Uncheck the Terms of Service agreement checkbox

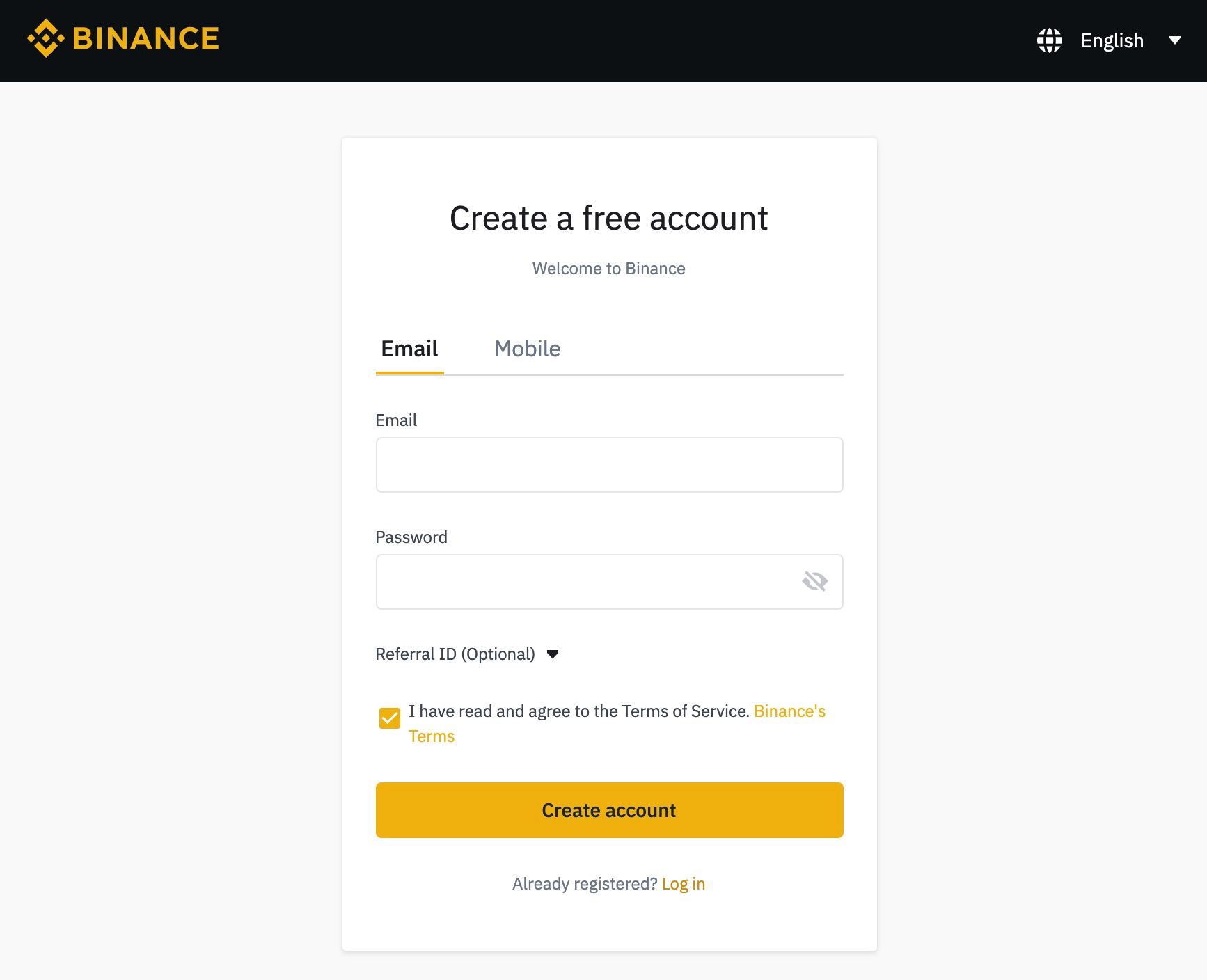point(389,717)
